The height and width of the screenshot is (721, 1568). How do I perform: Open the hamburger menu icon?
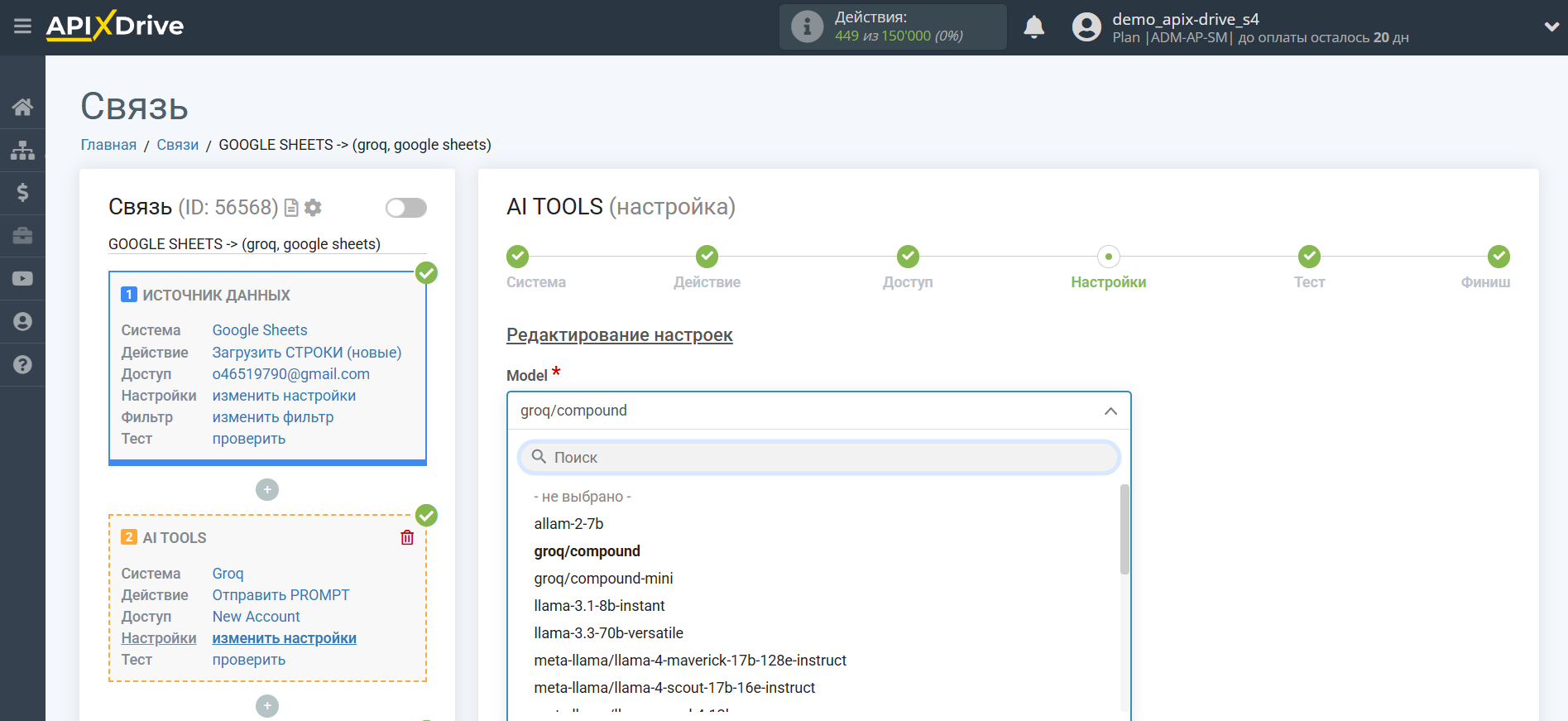[22, 26]
